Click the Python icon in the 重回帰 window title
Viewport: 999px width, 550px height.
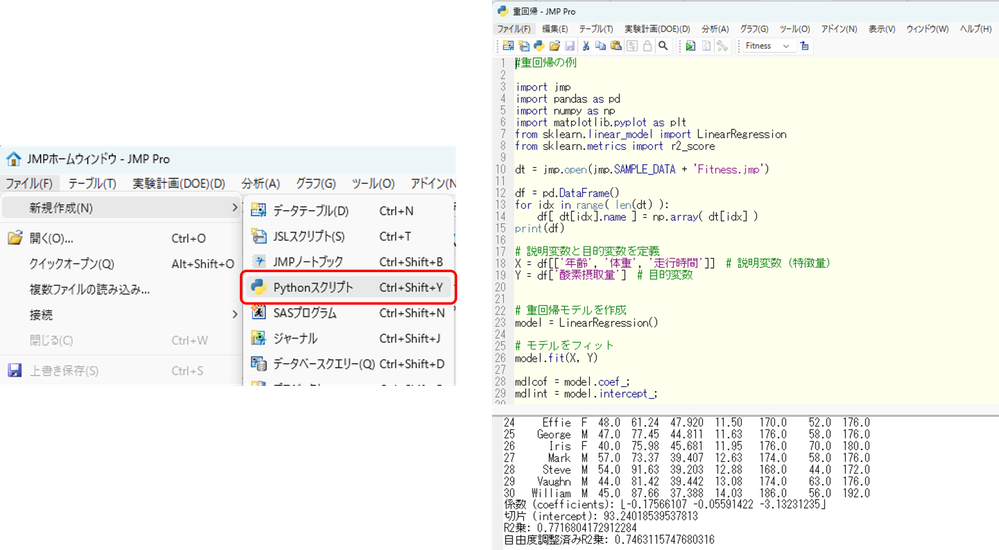[x=503, y=11]
